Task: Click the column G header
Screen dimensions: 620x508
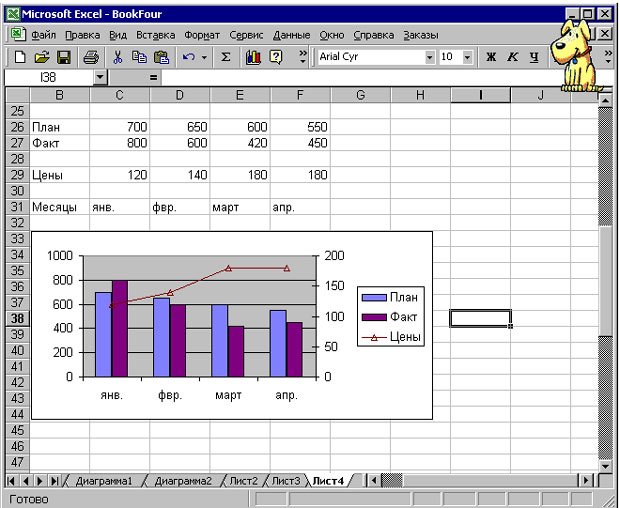Action: pos(360,96)
